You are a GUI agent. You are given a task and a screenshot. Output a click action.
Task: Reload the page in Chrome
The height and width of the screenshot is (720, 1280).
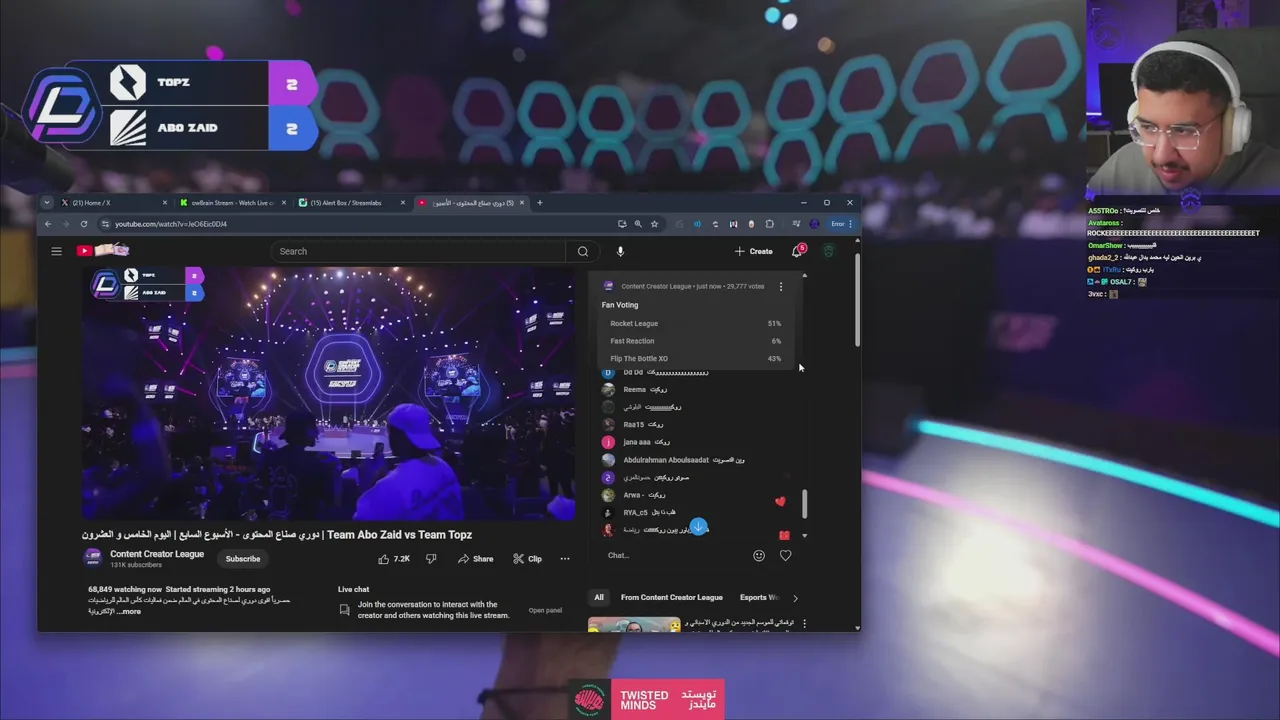click(84, 224)
